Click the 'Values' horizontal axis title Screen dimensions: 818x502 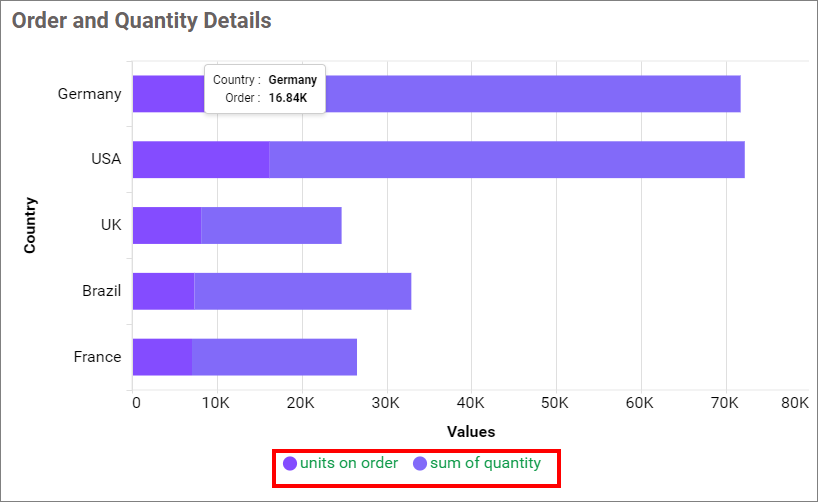pyautogui.click(x=470, y=432)
